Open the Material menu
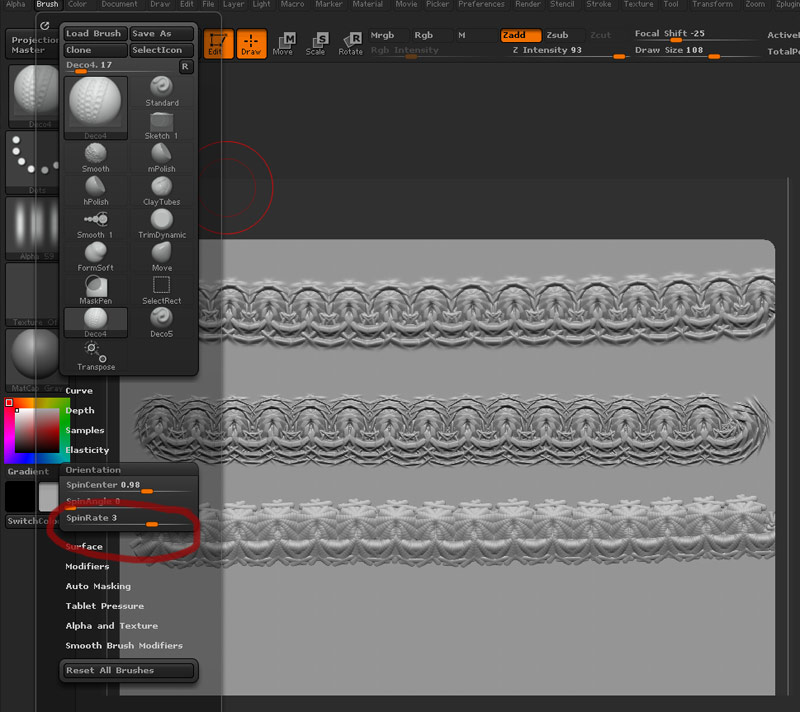800x712 pixels. 367,4
